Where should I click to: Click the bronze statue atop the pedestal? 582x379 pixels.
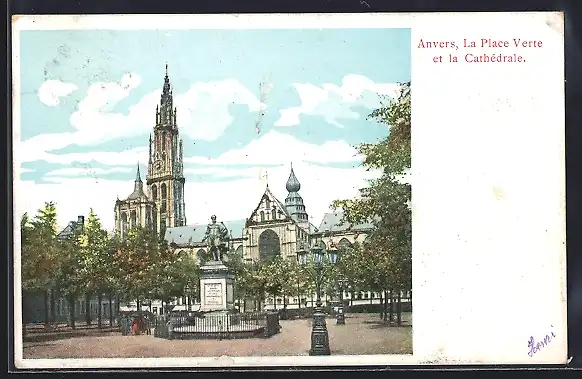(x=216, y=238)
